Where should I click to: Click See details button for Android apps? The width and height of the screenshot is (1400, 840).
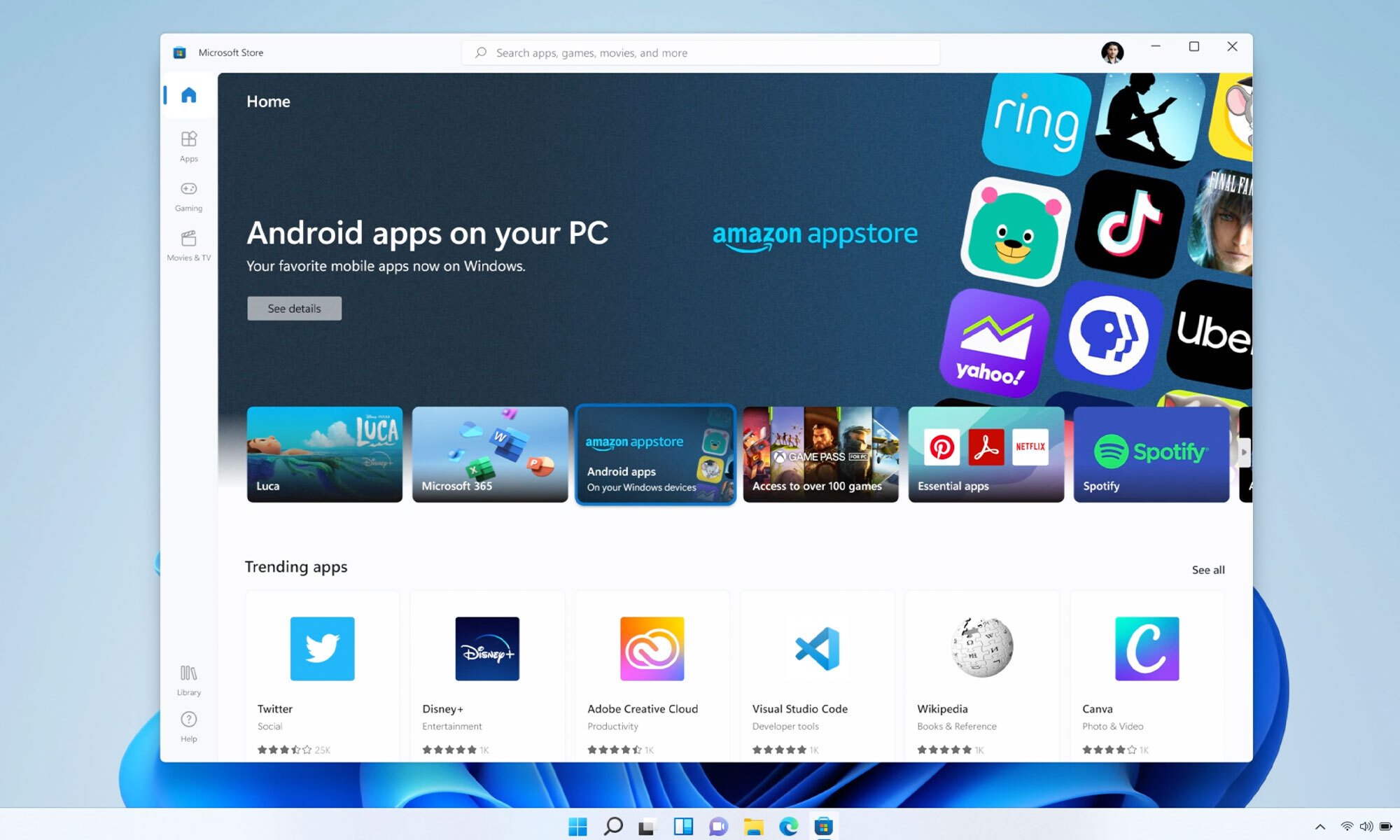[294, 308]
